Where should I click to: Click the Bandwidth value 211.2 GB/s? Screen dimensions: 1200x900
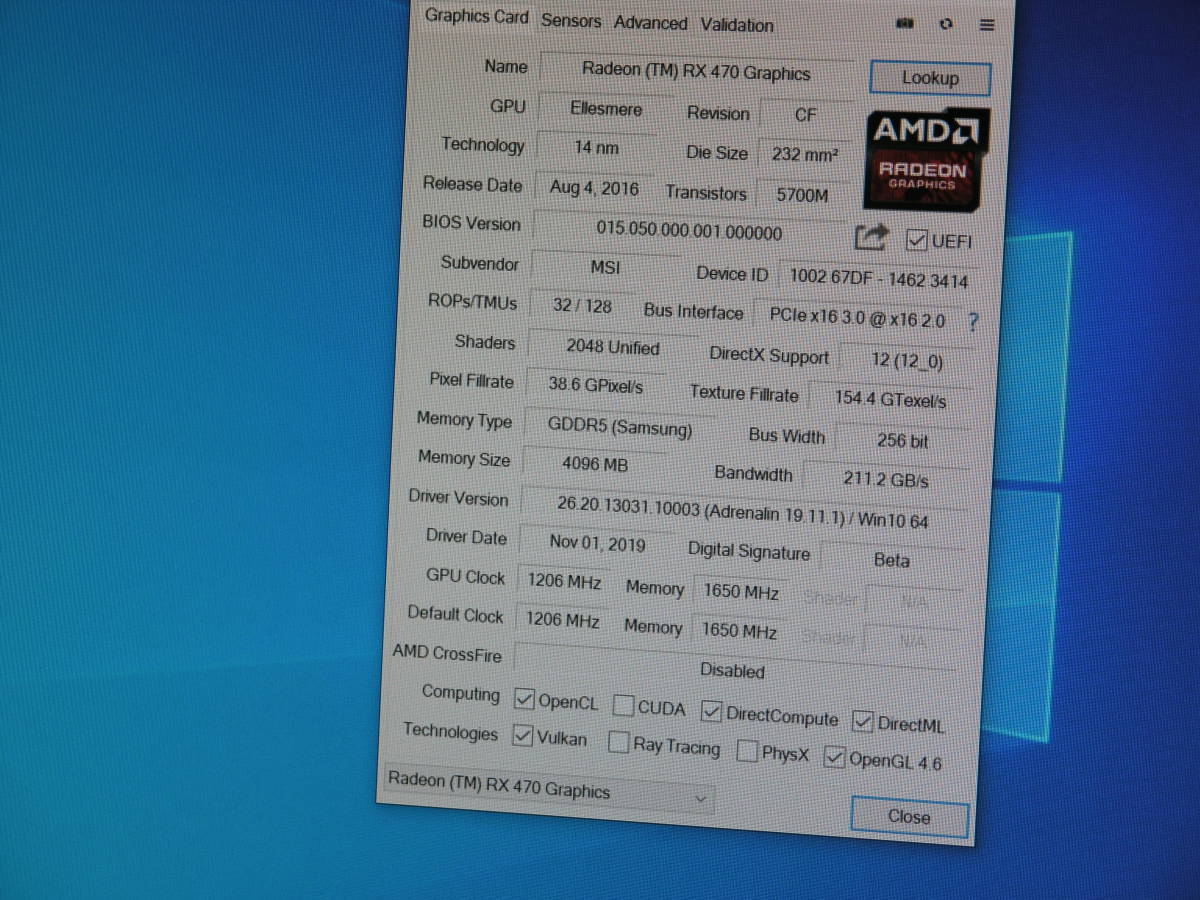pyautogui.click(x=885, y=478)
